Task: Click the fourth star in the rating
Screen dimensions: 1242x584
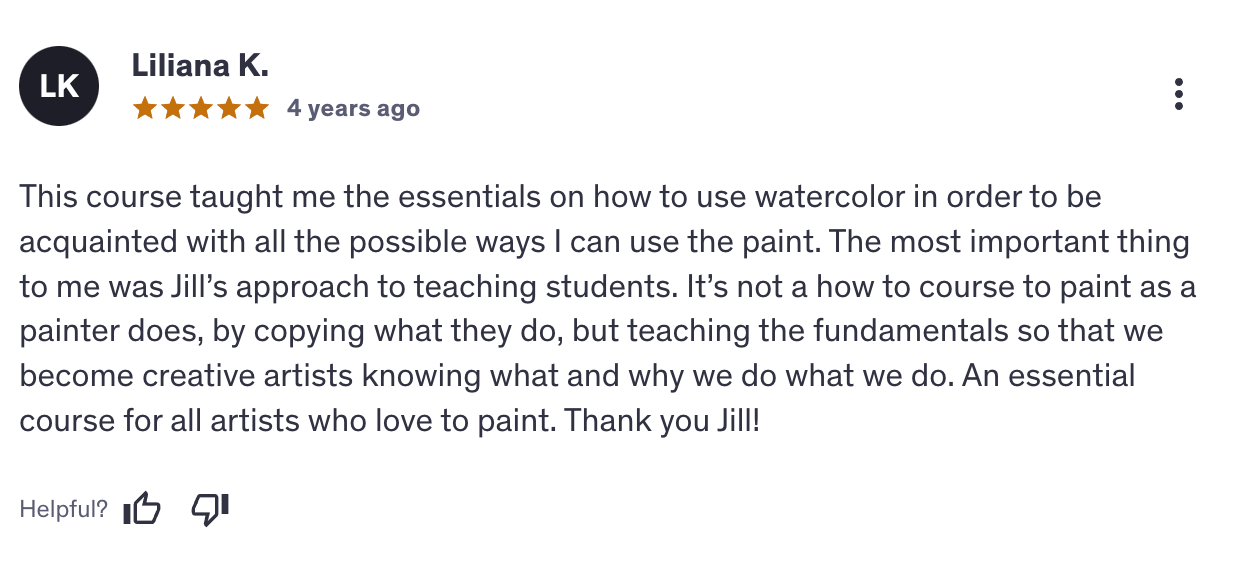Action: (229, 108)
